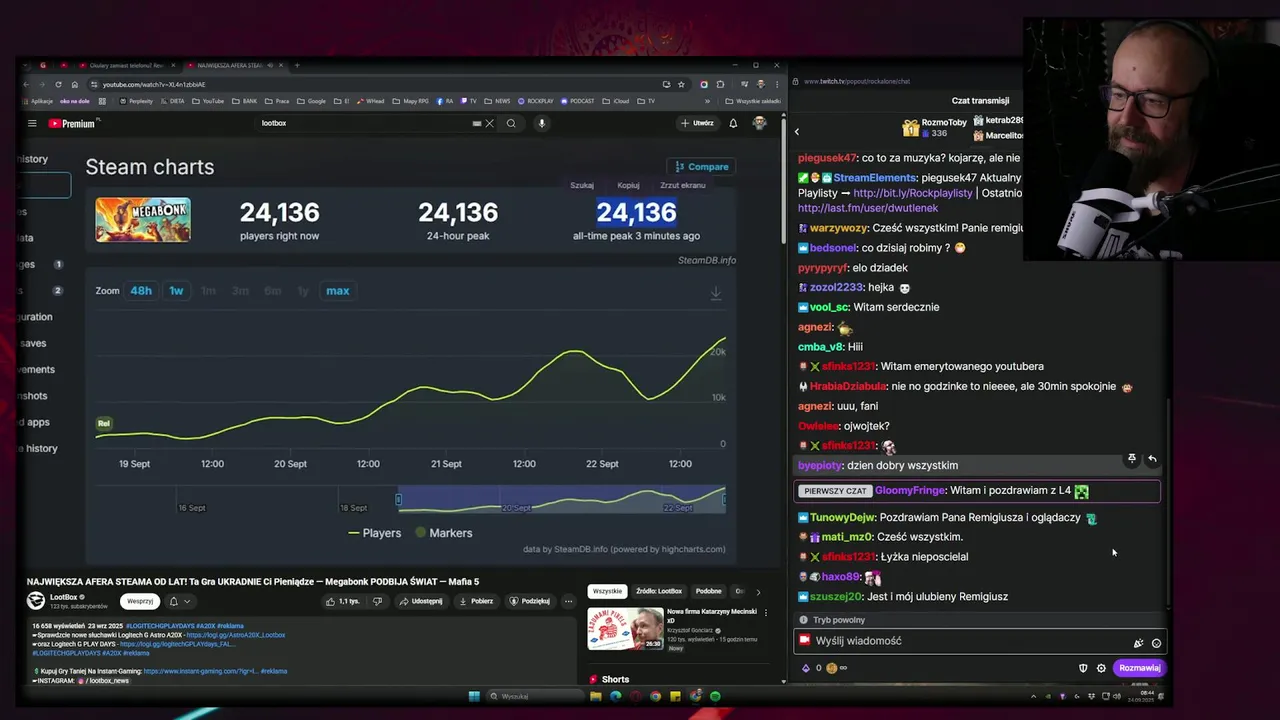Click the chart download icon
The width and height of the screenshot is (1280, 720).
pyautogui.click(x=716, y=293)
